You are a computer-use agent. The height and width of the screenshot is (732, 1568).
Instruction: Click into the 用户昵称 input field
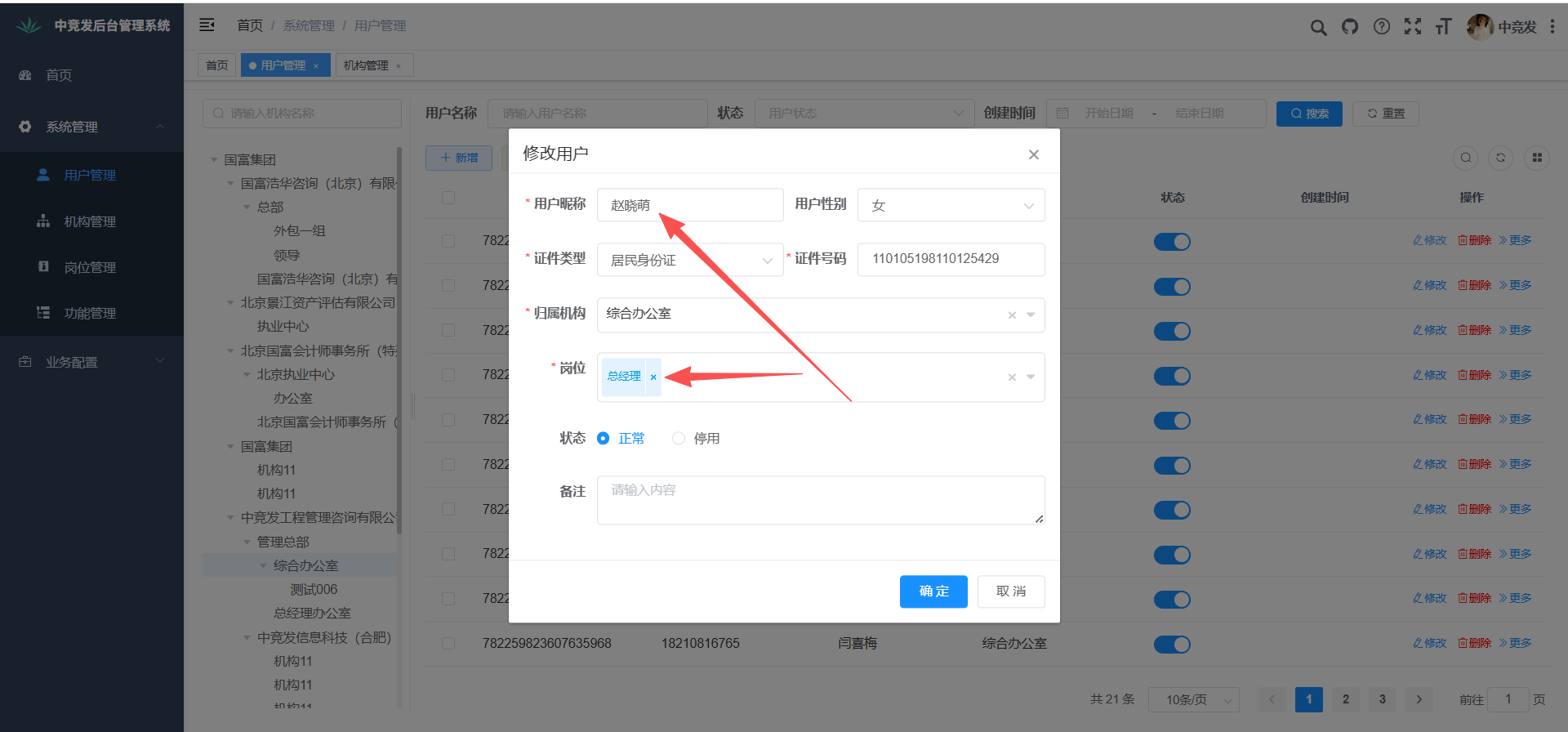click(690, 205)
